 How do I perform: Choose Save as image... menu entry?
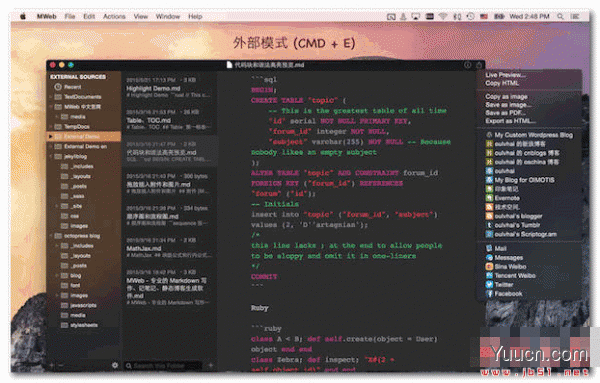point(508,105)
